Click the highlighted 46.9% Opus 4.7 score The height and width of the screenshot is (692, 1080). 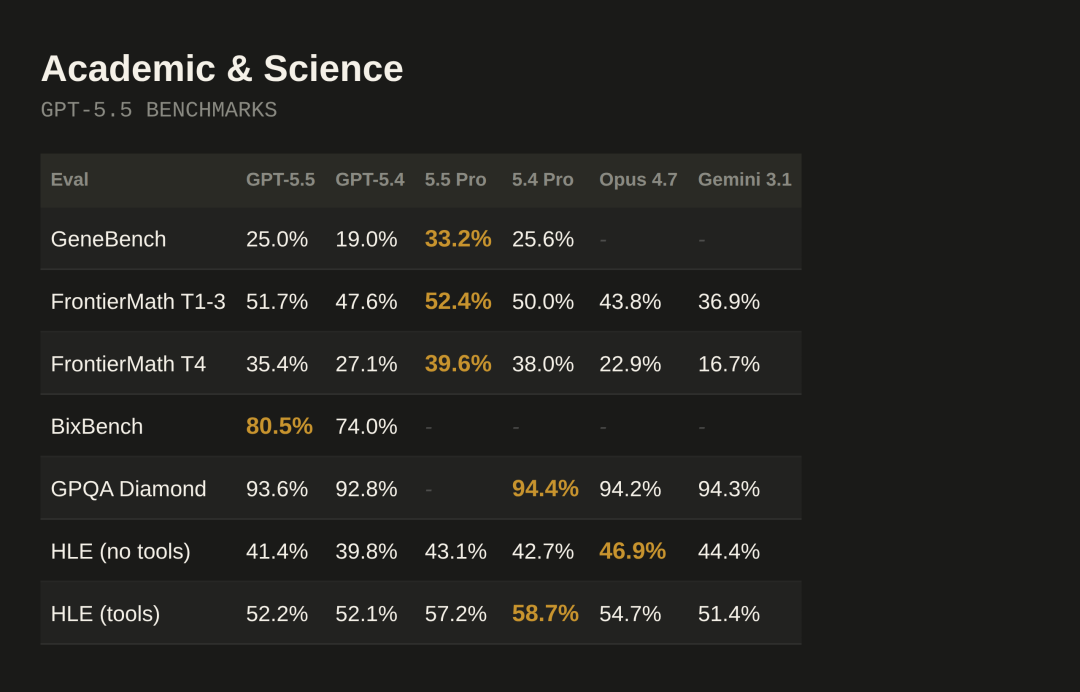[632, 551]
